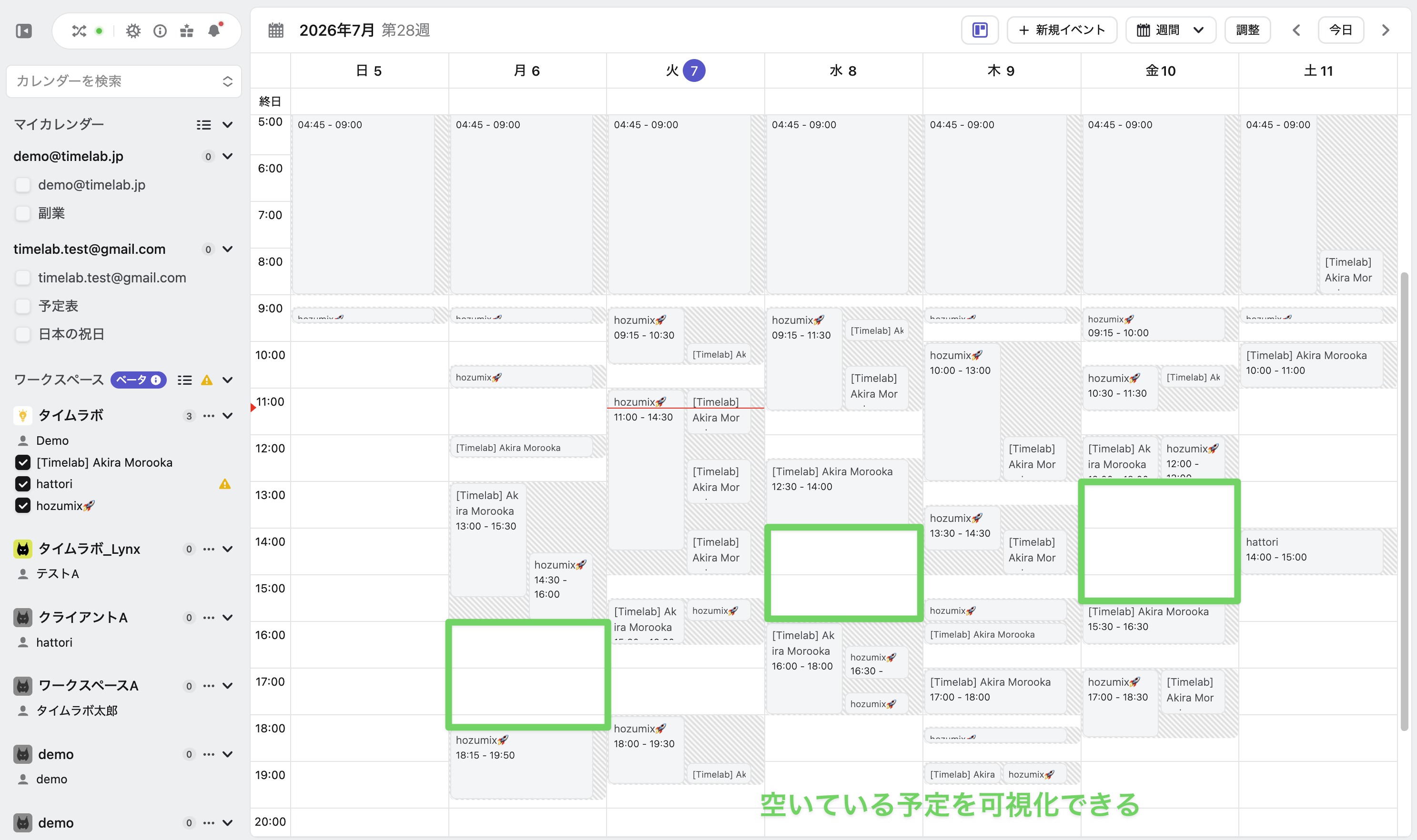Open the circled info icon in sidebar toolbar
1417x840 pixels.
point(160,31)
